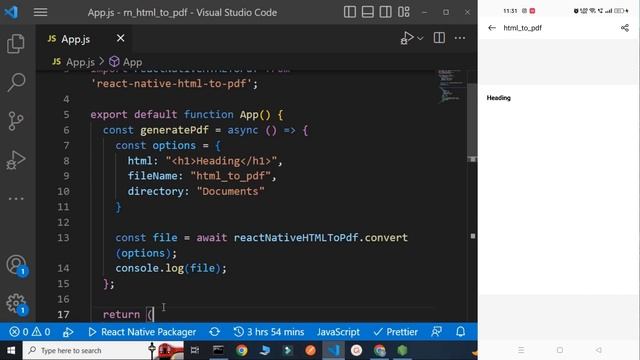Open the Run and Debug view

click(x=16, y=160)
